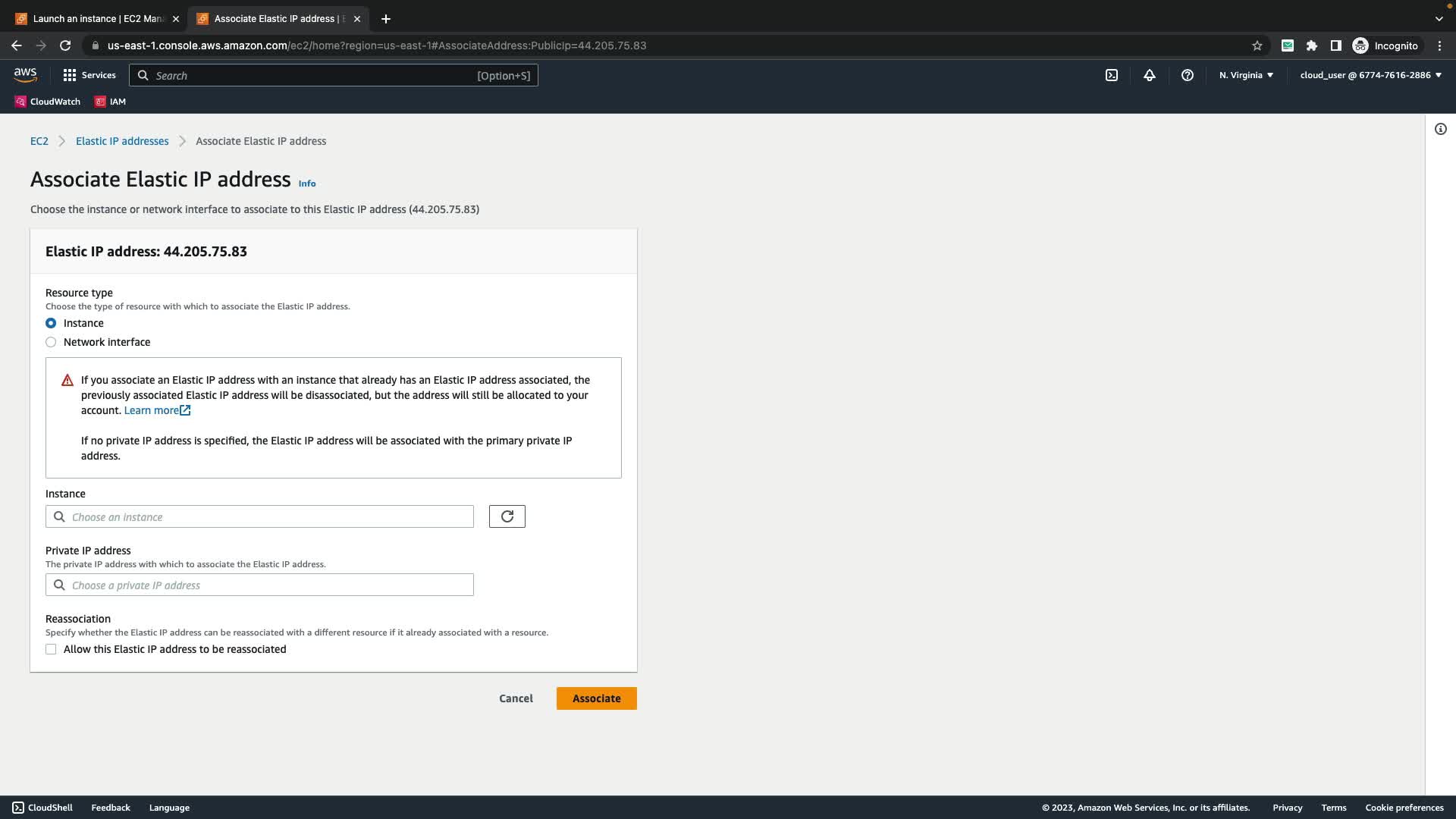The height and width of the screenshot is (819, 1456).
Task: Select the Instance resource type
Action: point(51,323)
